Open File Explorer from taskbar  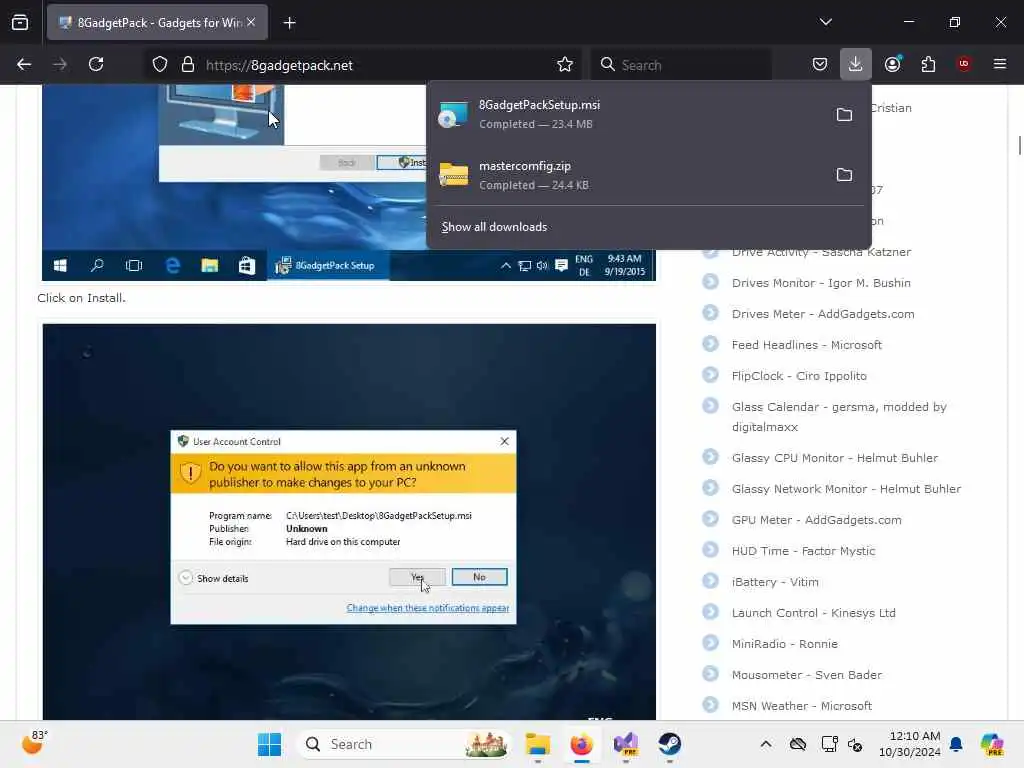coord(538,744)
